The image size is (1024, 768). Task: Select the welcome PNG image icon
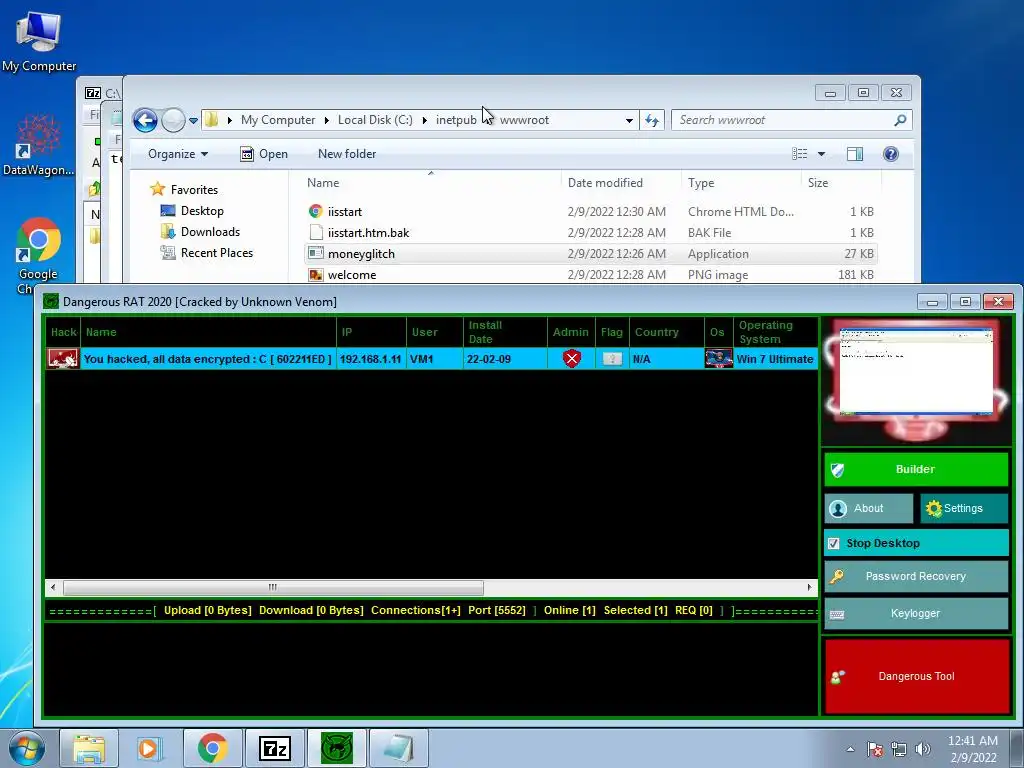[316, 275]
